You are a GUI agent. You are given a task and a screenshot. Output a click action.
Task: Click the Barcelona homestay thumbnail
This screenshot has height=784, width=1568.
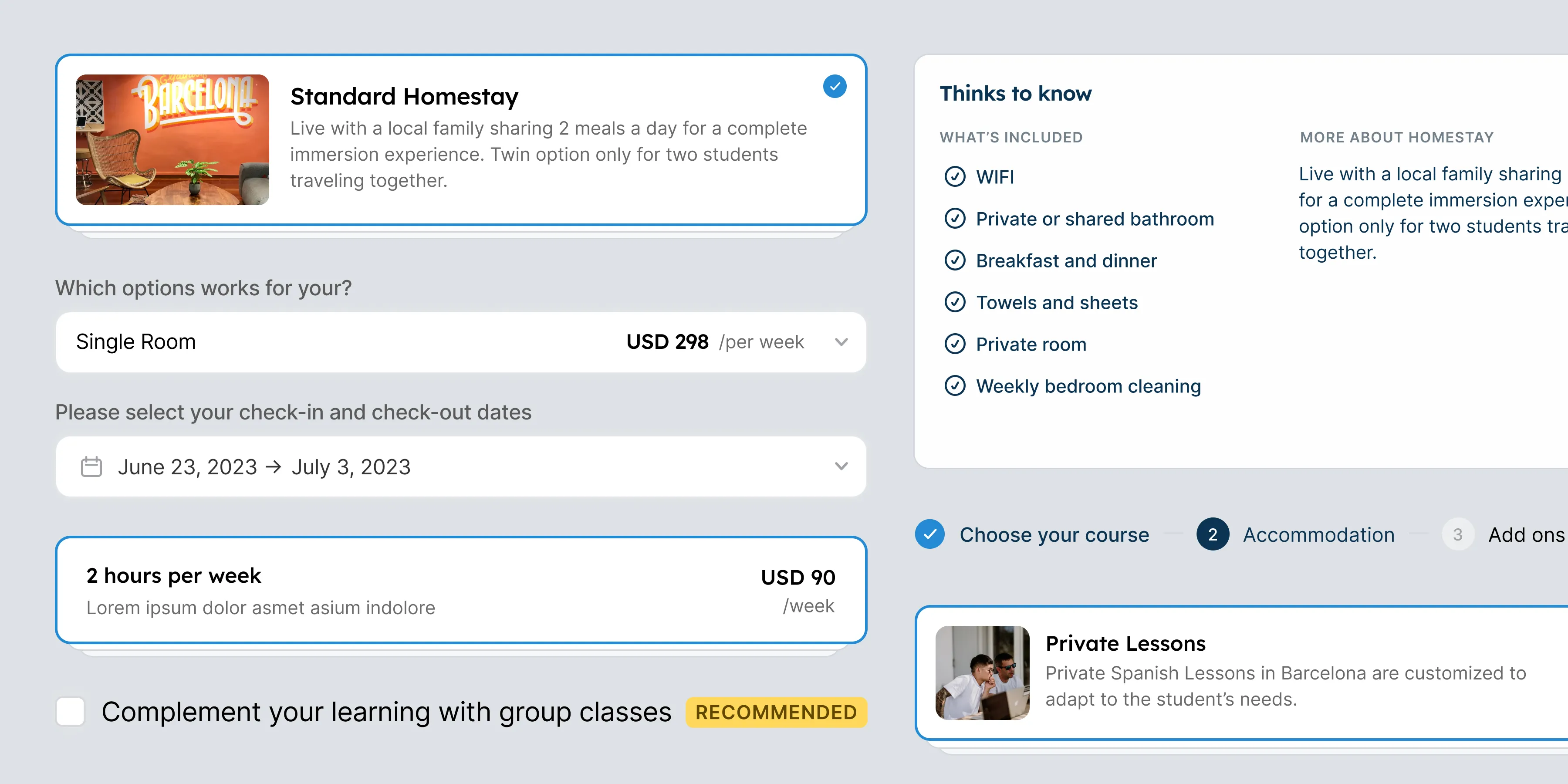click(x=172, y=139)
